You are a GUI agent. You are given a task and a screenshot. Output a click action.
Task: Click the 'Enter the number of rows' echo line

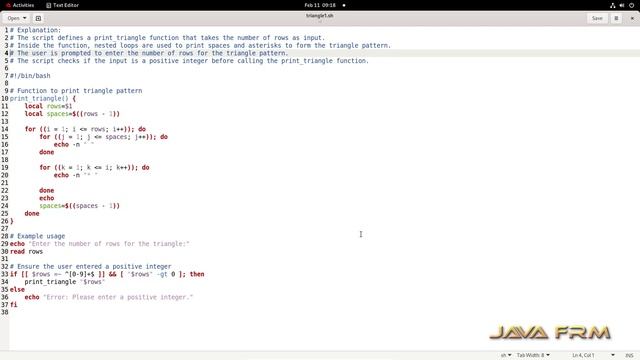(x=100, y=244)
